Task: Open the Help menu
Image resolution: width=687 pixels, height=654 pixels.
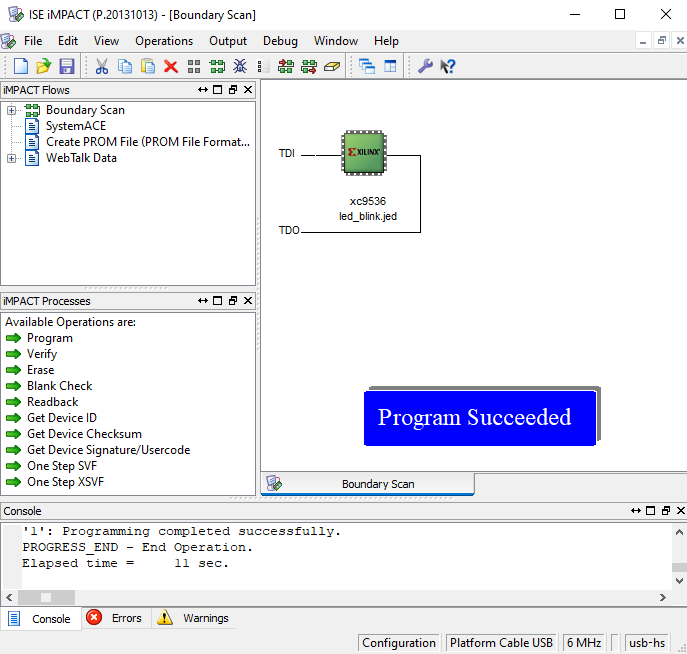Action: tap(386, 41)
